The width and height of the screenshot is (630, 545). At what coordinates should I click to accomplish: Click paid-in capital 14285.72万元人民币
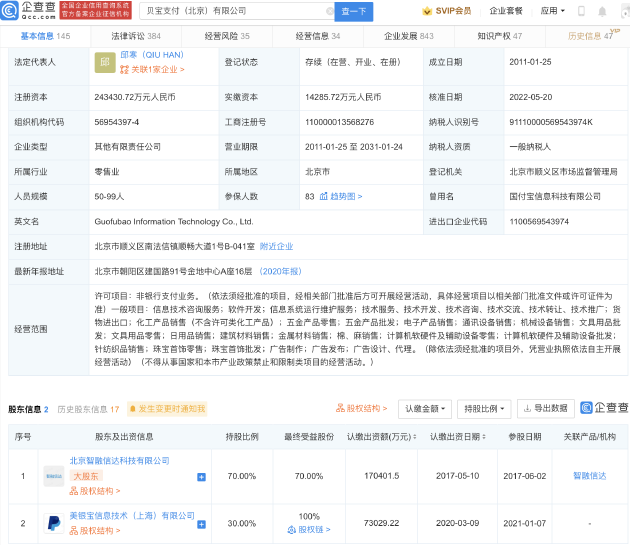pos(343,97)
